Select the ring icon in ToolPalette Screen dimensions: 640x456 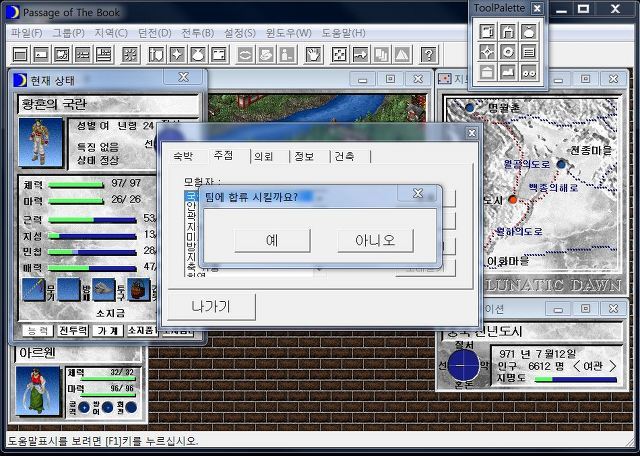click(508, 52)
